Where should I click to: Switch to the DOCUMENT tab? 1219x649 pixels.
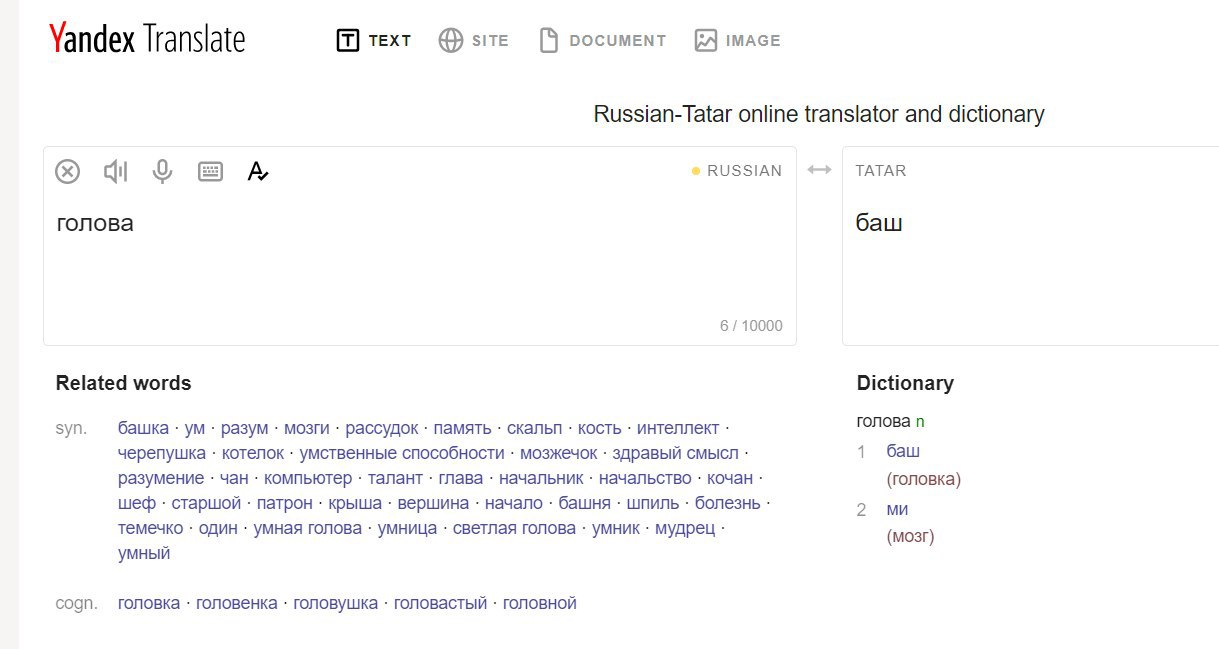point(602,41)
